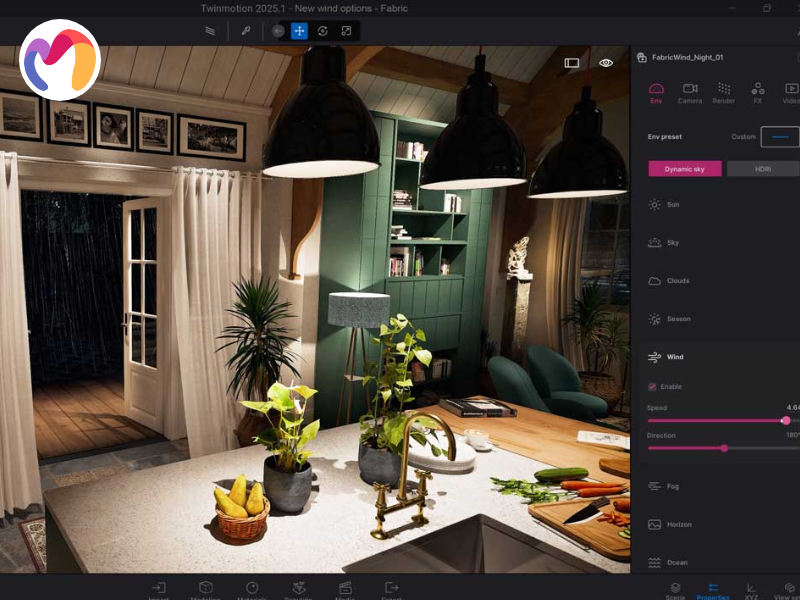Open the Materials tool in bottom bar
This screenshot has height=600, width=800.
tap(252, 589)
